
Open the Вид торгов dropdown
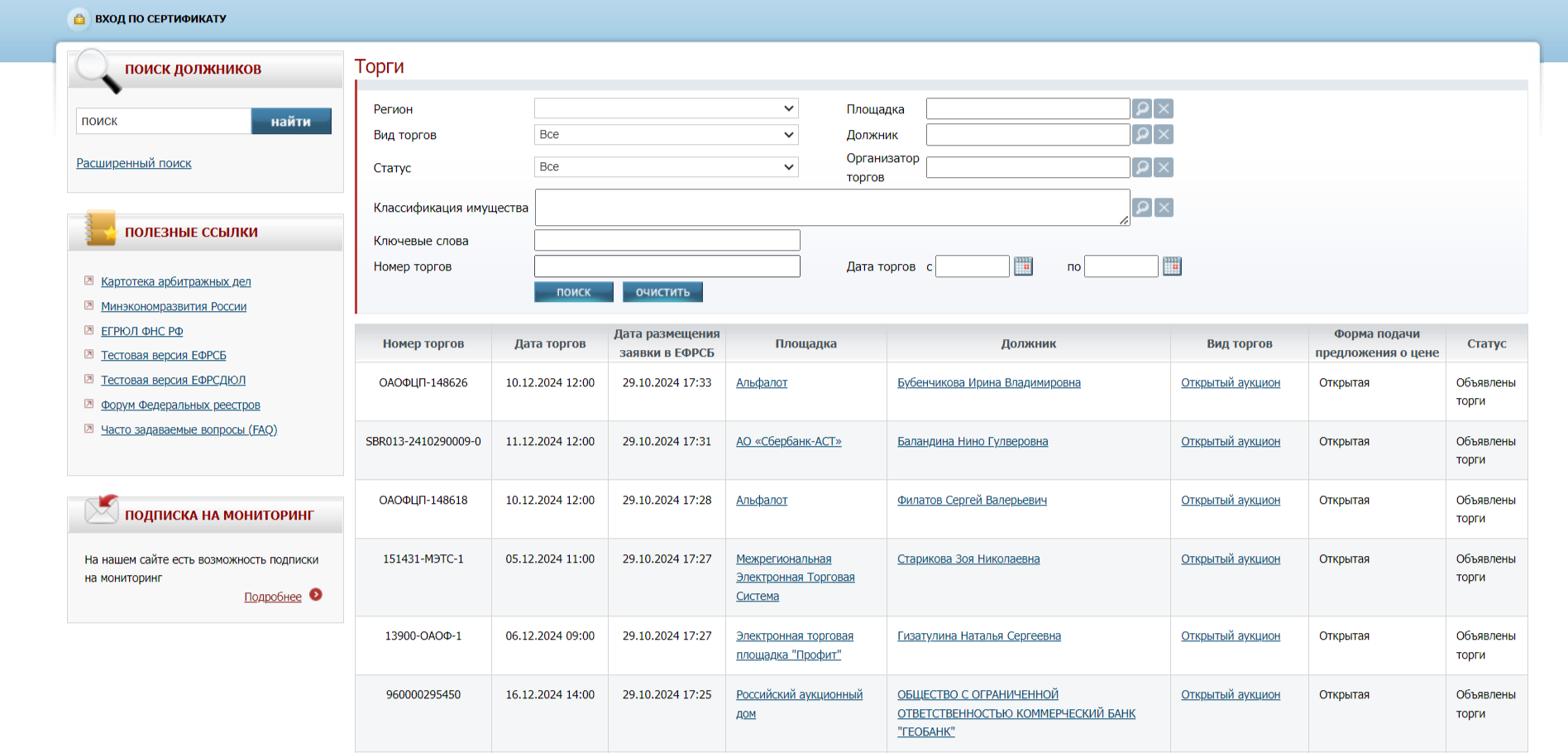(x=666, y=135)
